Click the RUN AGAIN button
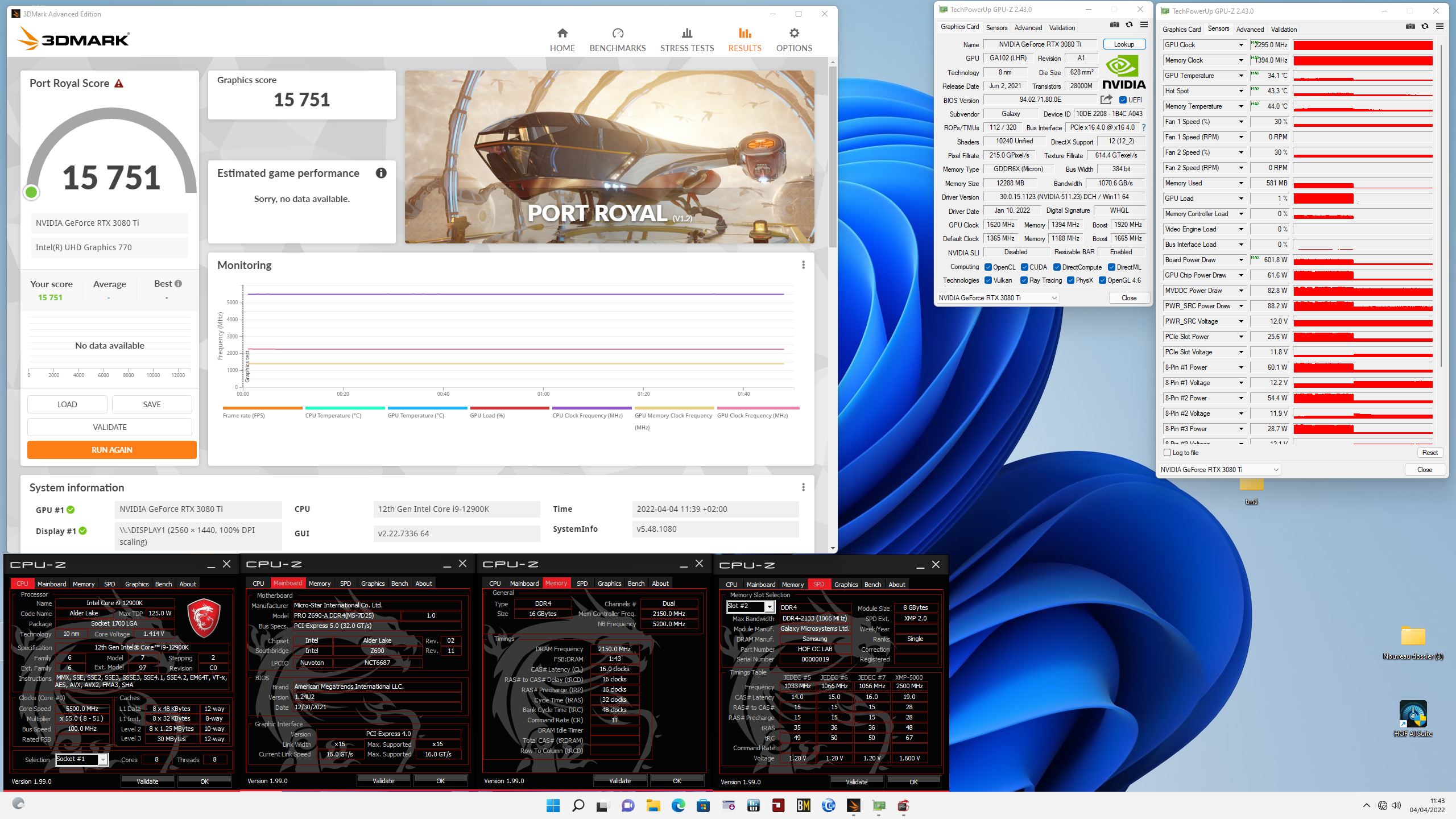The image size is (1456, 819). pyautogui.click(x=112, y=450)
